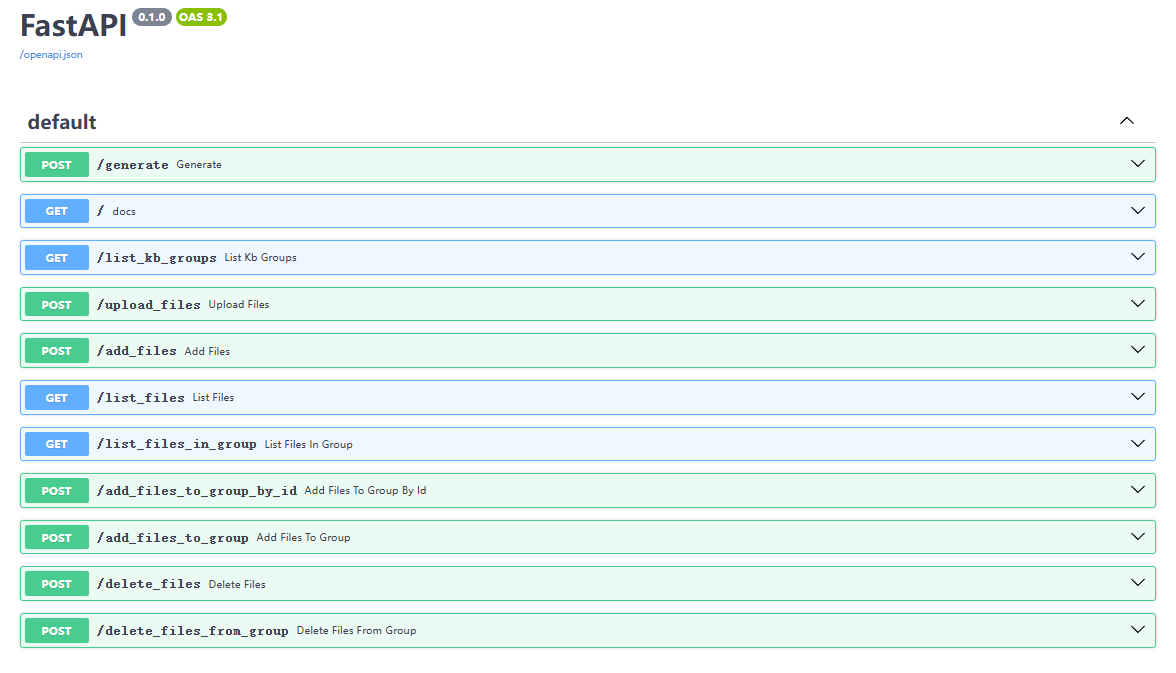Click the 'List Kb Groups' summary text

pos(260,257)
